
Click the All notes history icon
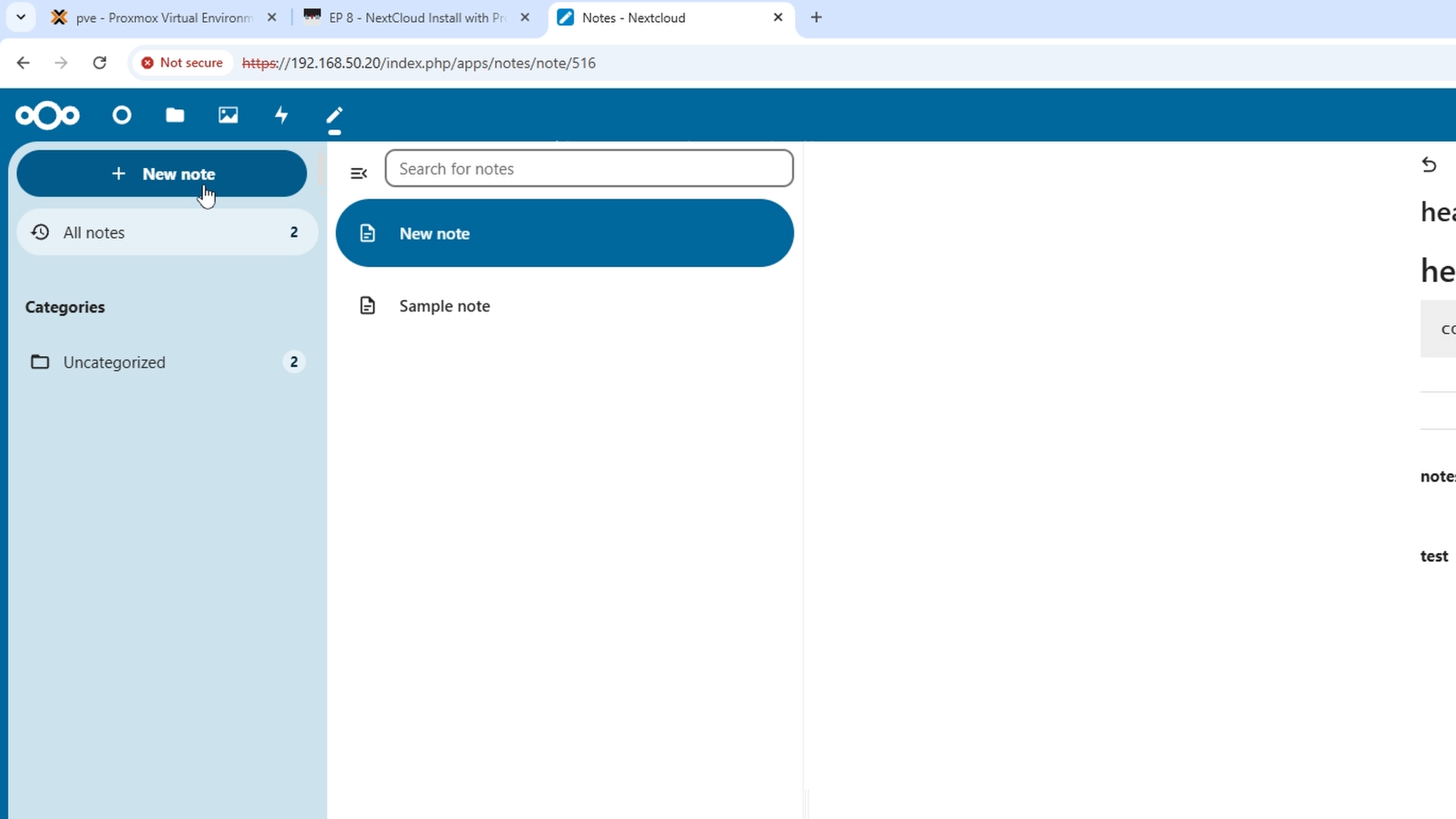40,232
